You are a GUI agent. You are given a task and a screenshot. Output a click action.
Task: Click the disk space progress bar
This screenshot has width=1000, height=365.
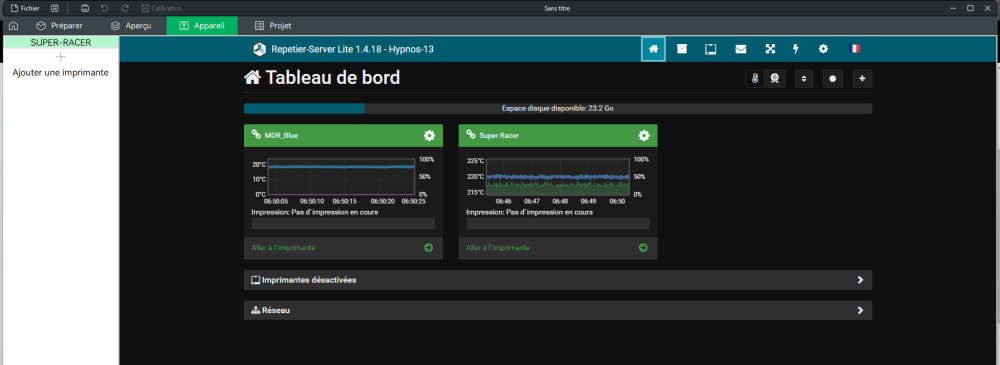(x=557, y=108)
